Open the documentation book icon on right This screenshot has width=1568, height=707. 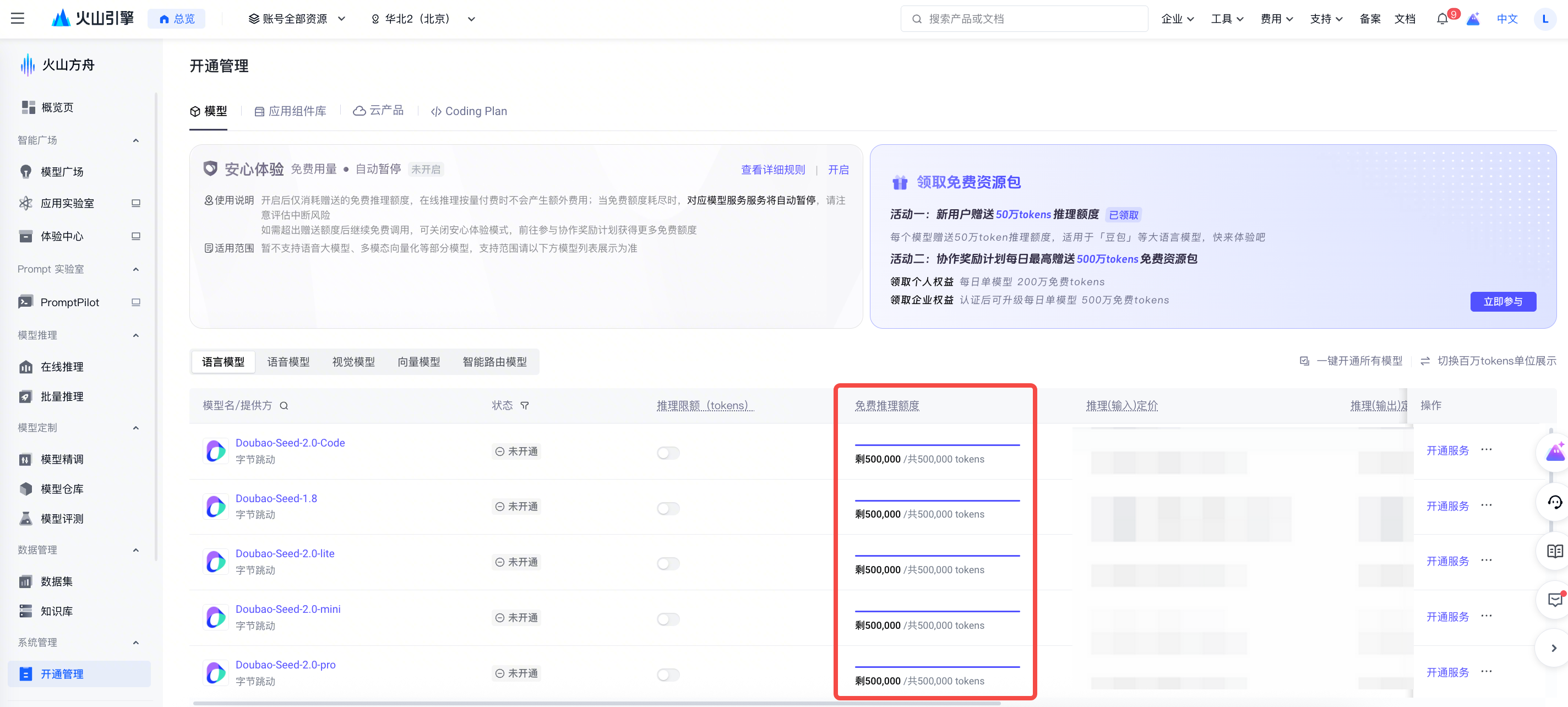click(1555, 551)
